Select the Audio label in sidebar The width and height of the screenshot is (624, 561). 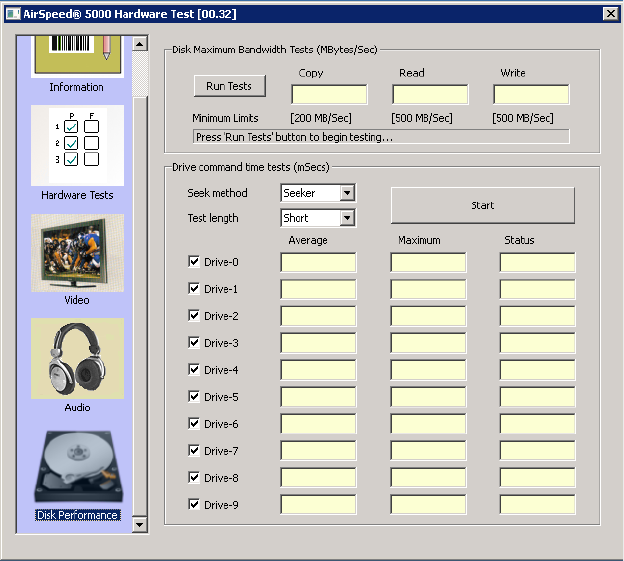77,407
